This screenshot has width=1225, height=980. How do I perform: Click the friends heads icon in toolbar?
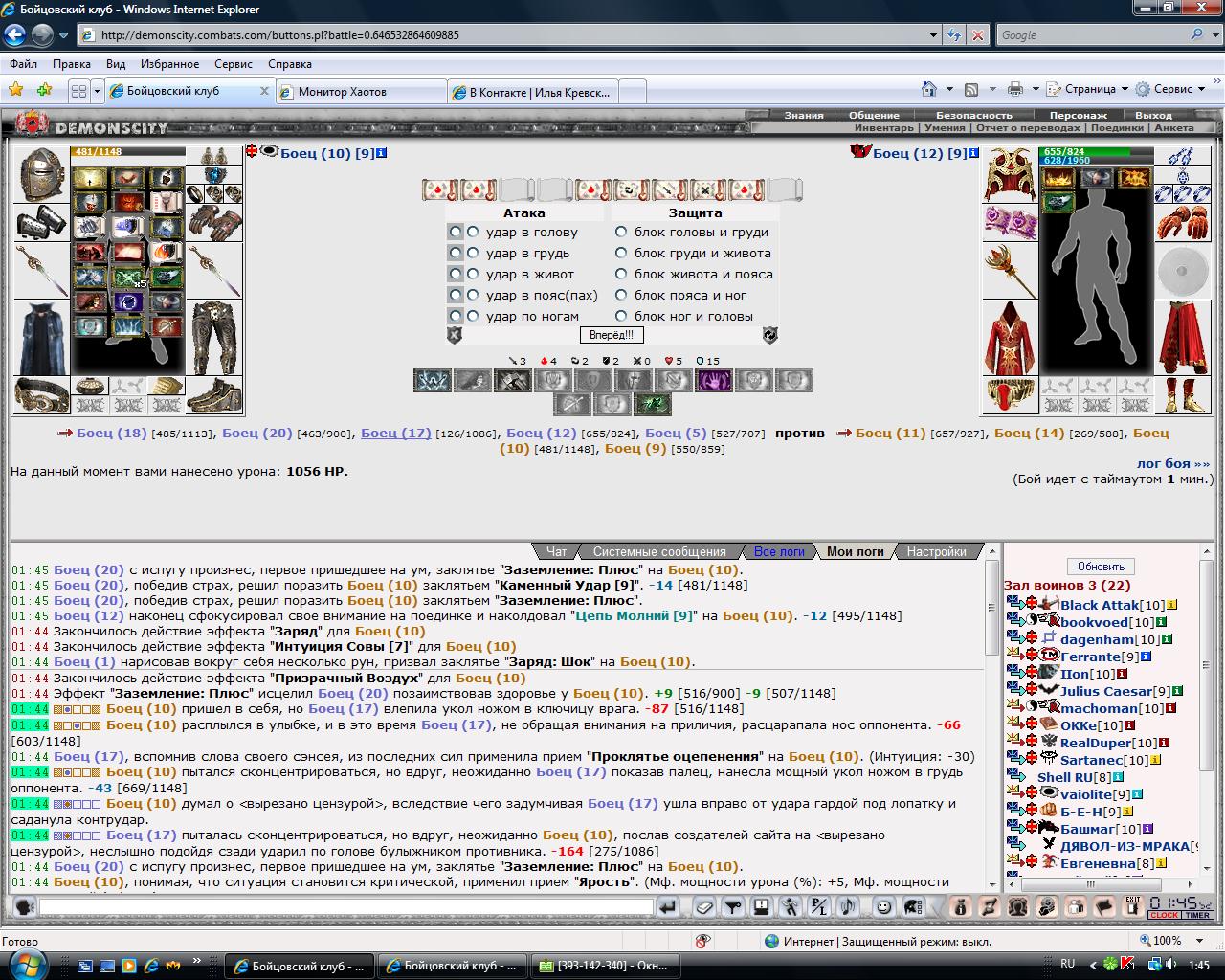1018,907
